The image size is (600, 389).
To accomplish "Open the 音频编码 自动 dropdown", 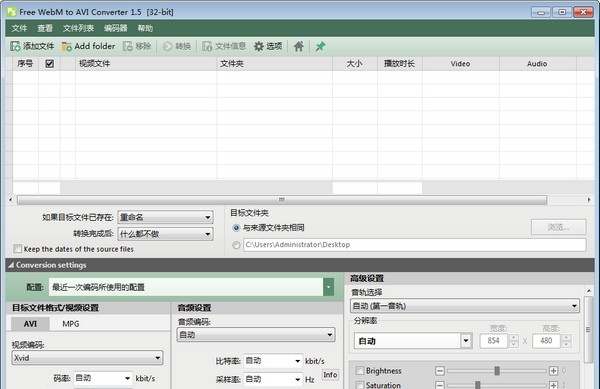I will [256, 335].
